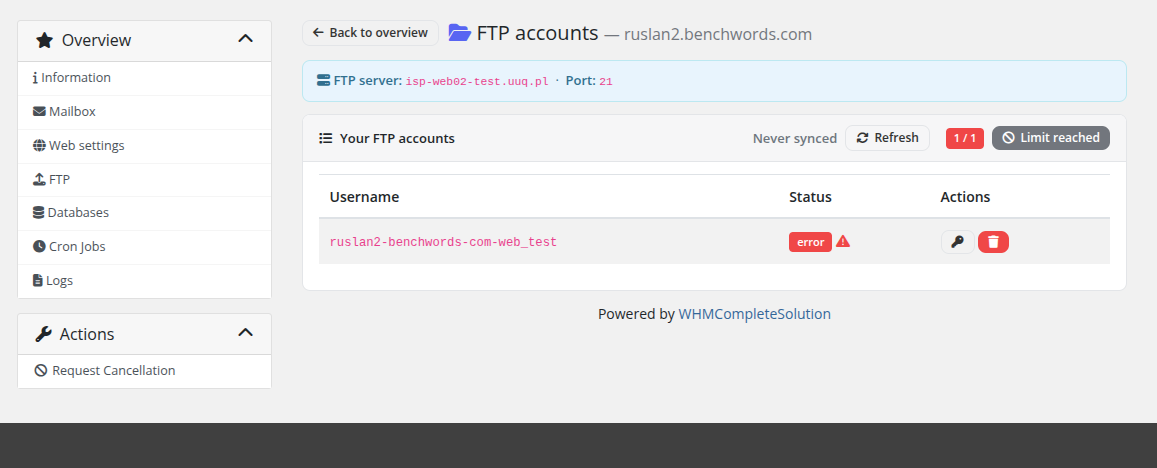
Task: Click the file icon beside Logs
Action: tap(38, 281)
